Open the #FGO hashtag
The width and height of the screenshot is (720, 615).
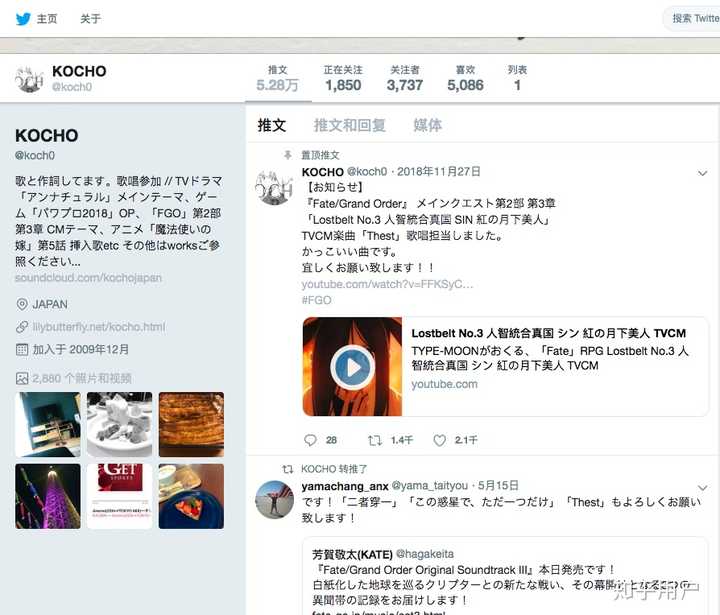[316, 300]
